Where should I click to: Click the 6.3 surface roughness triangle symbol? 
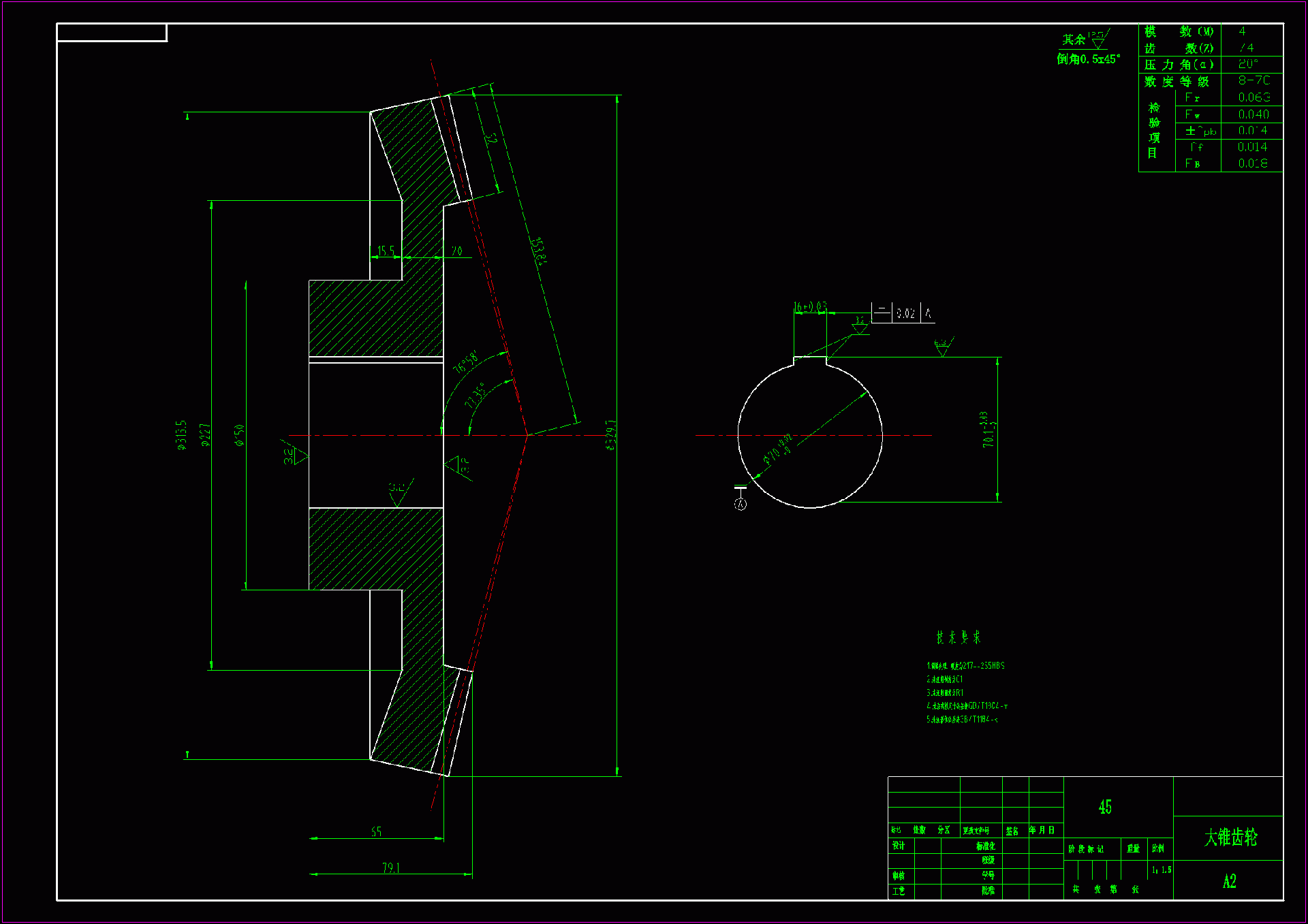(943, 347)
